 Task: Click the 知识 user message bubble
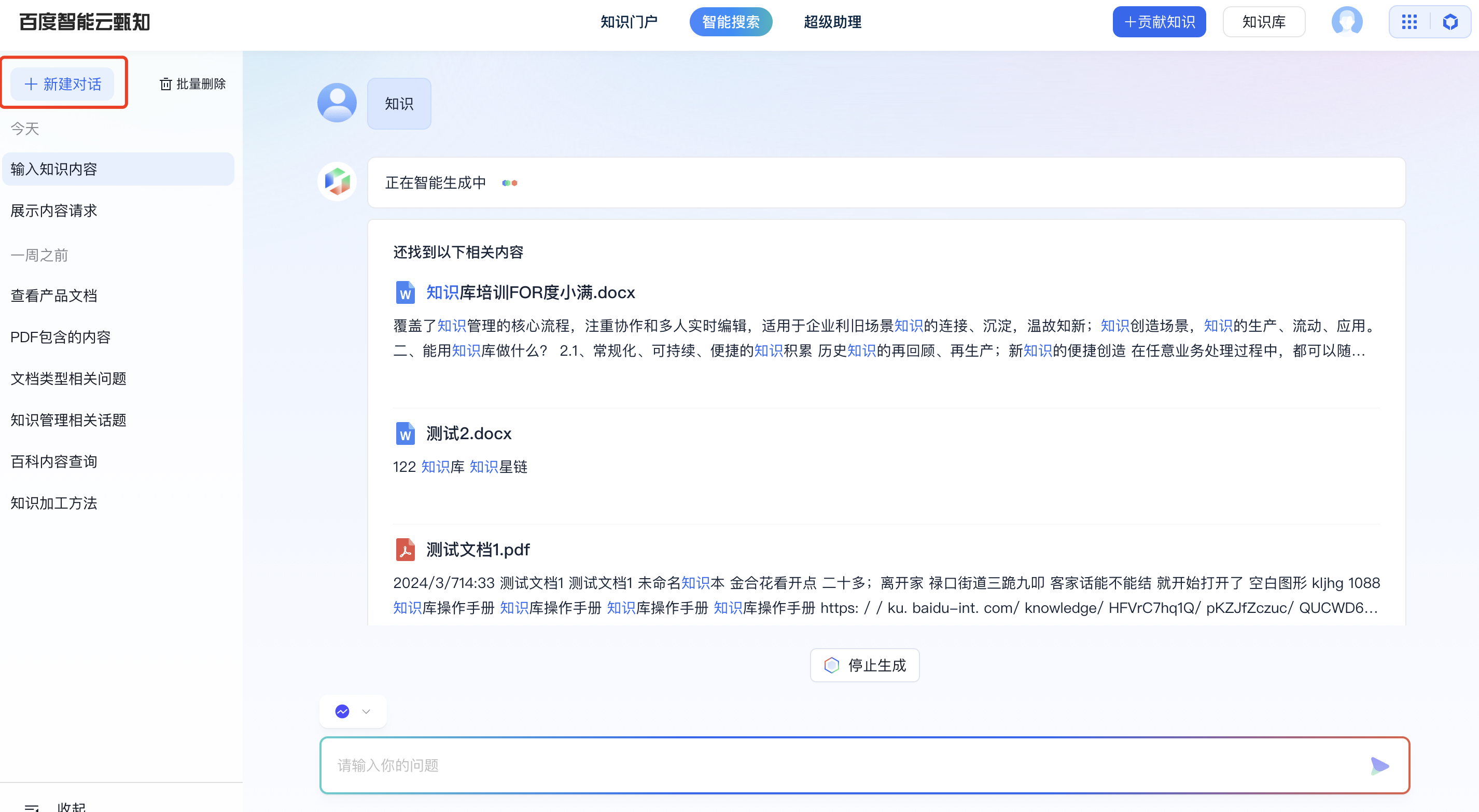(399, 103)
